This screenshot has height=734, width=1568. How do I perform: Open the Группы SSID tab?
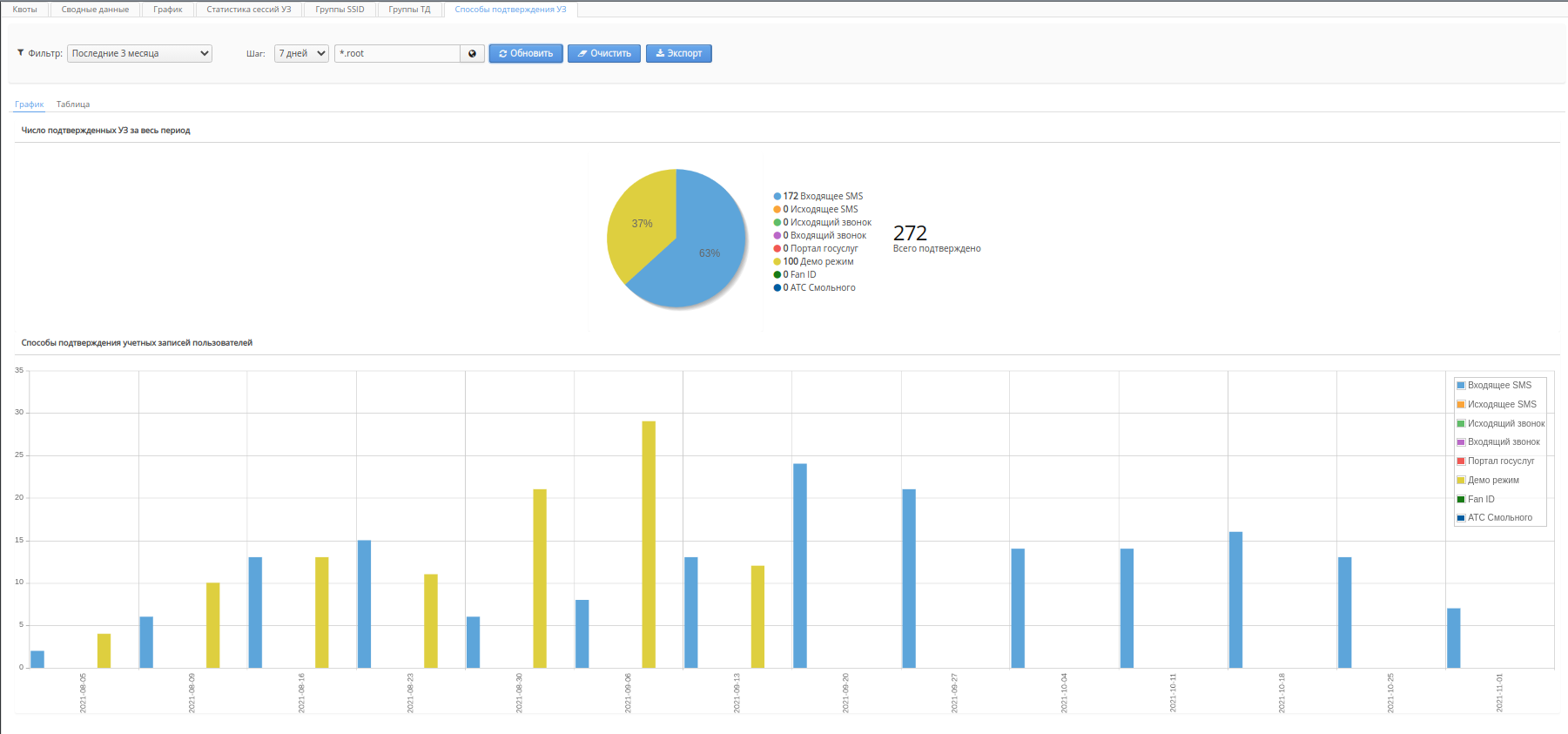tap(340, 10)
